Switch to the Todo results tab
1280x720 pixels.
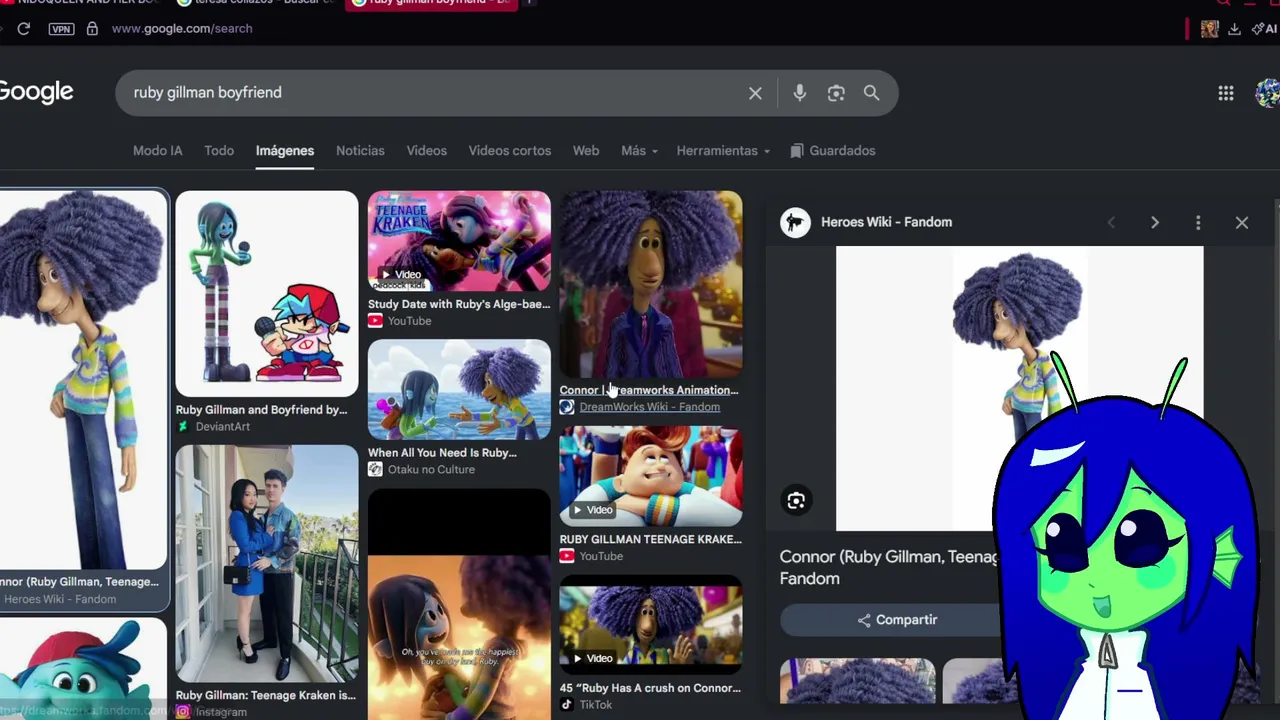pos(219,151)
